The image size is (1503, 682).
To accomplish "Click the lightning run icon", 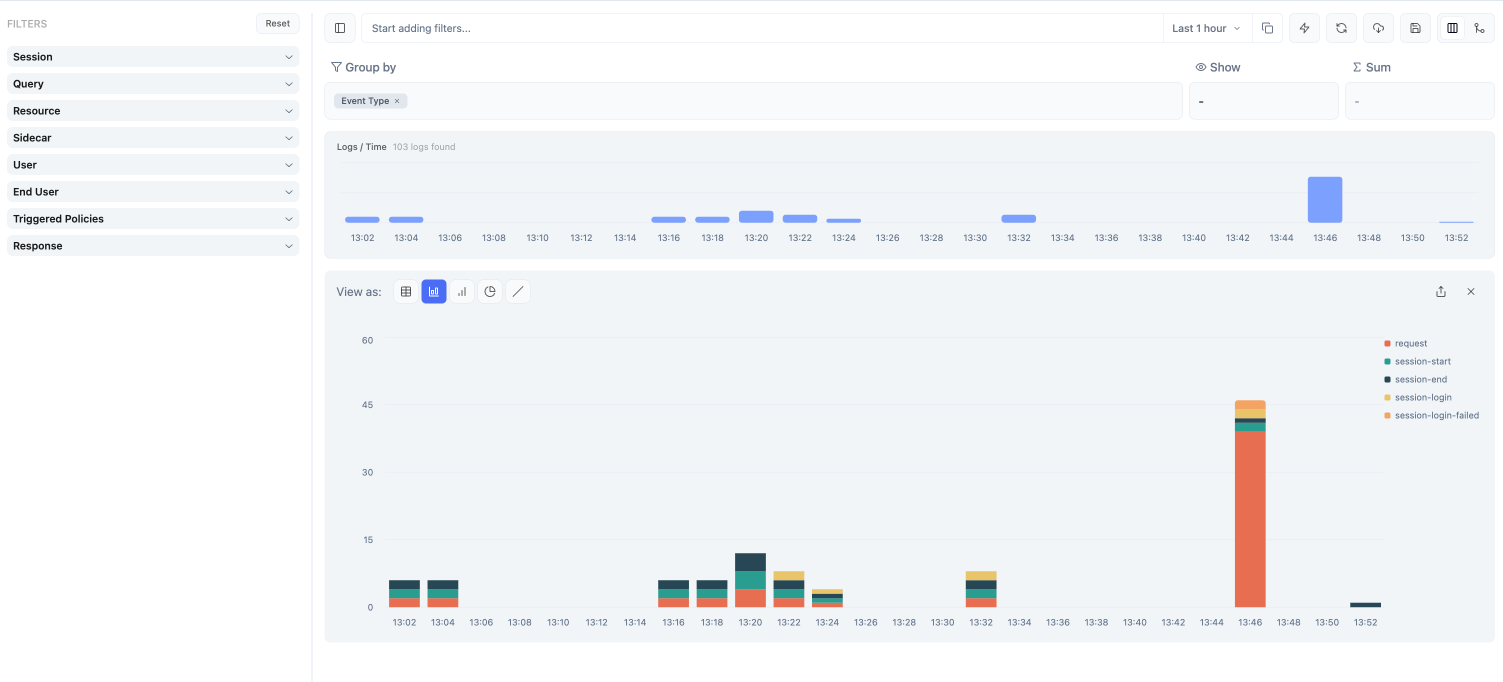I will [1304, 27].
